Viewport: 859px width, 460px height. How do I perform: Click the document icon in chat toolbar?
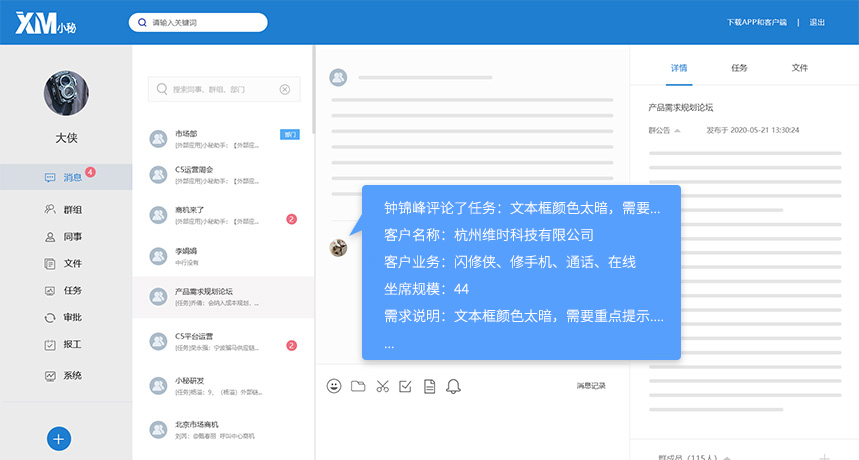tap(429, 386)
